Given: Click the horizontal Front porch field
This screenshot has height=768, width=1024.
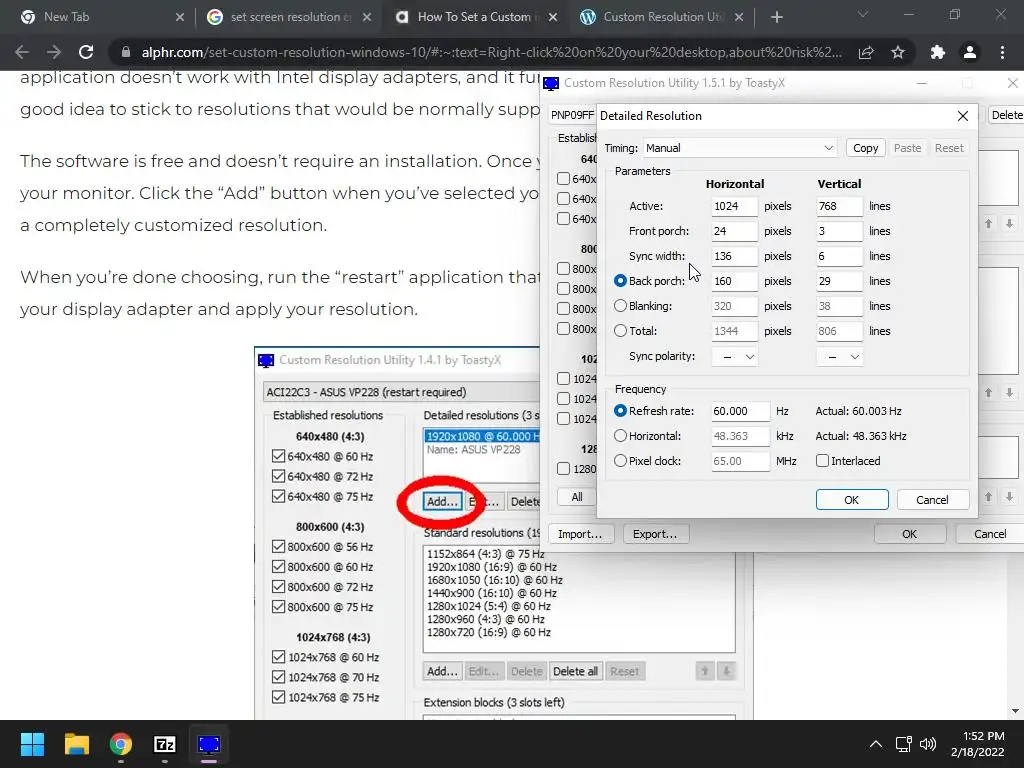Looking at the screenshot, I should tap(735, 231).
